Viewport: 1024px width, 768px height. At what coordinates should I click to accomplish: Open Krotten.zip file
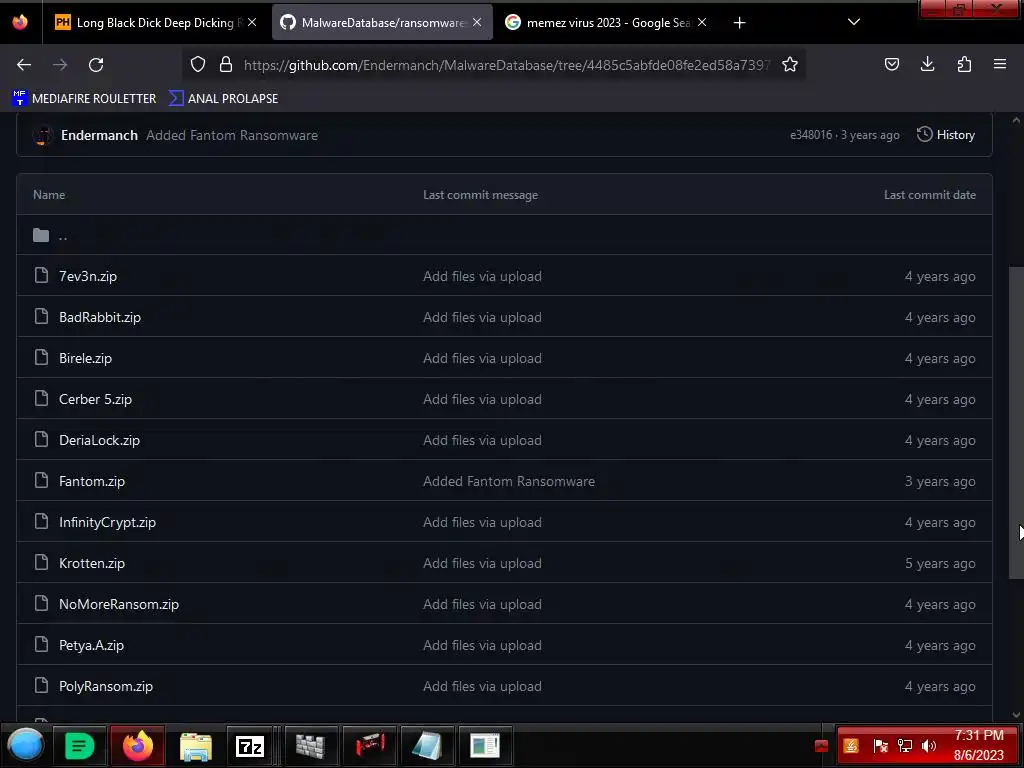point(91,563)
